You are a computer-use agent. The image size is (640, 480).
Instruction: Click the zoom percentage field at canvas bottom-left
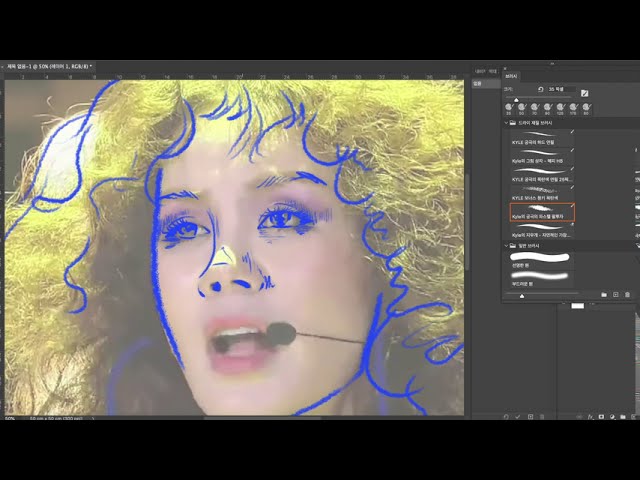coord(11,418)
